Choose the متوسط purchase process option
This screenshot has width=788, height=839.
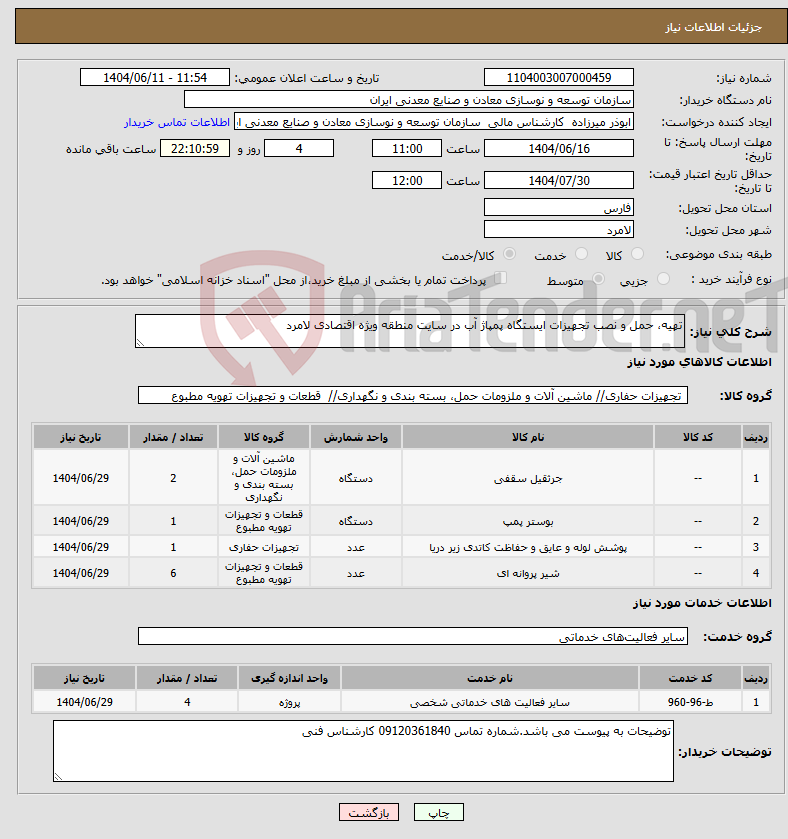click(598, 279)
